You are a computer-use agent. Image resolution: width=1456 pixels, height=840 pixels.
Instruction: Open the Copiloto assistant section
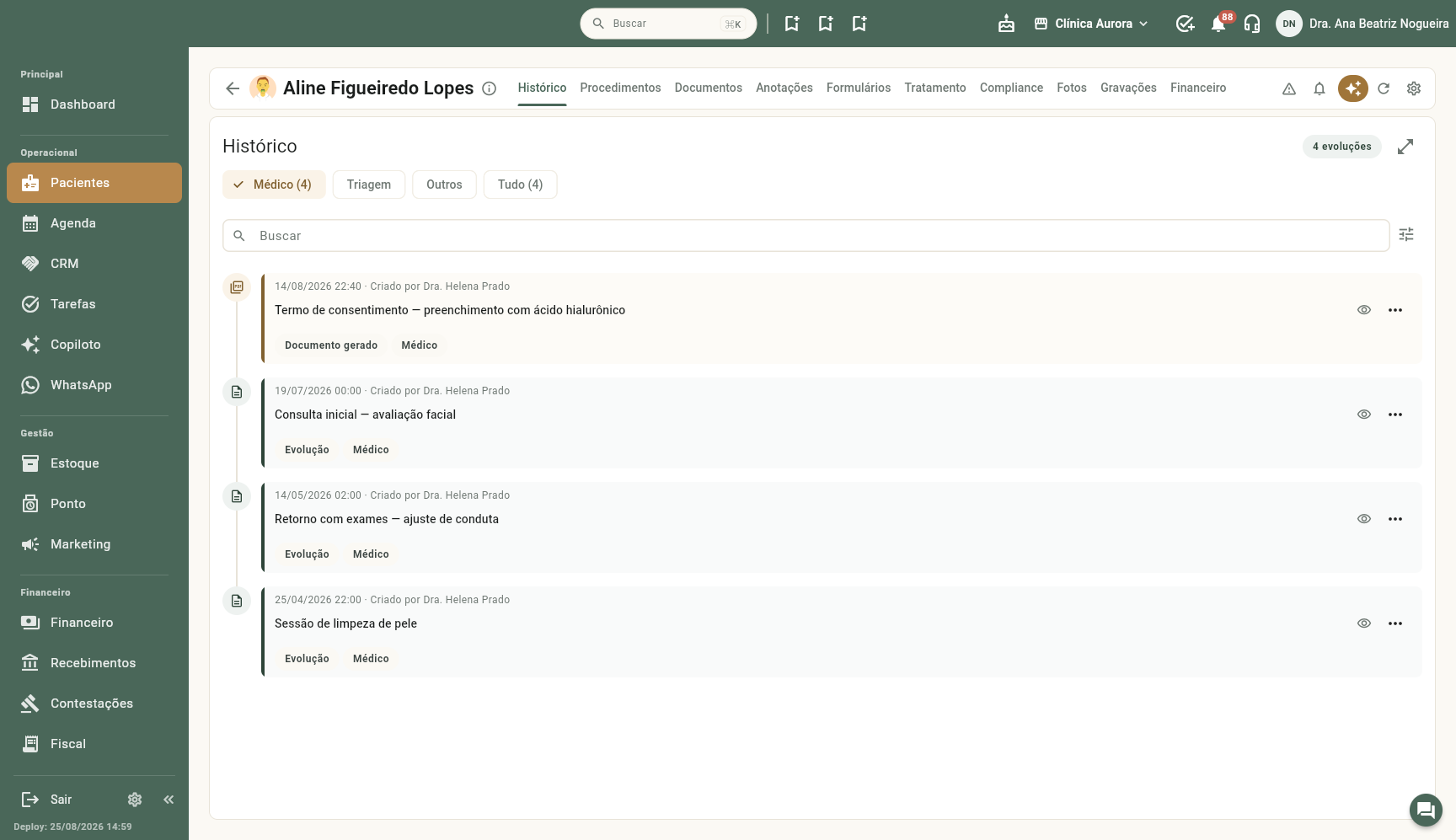tap(94, 345)
